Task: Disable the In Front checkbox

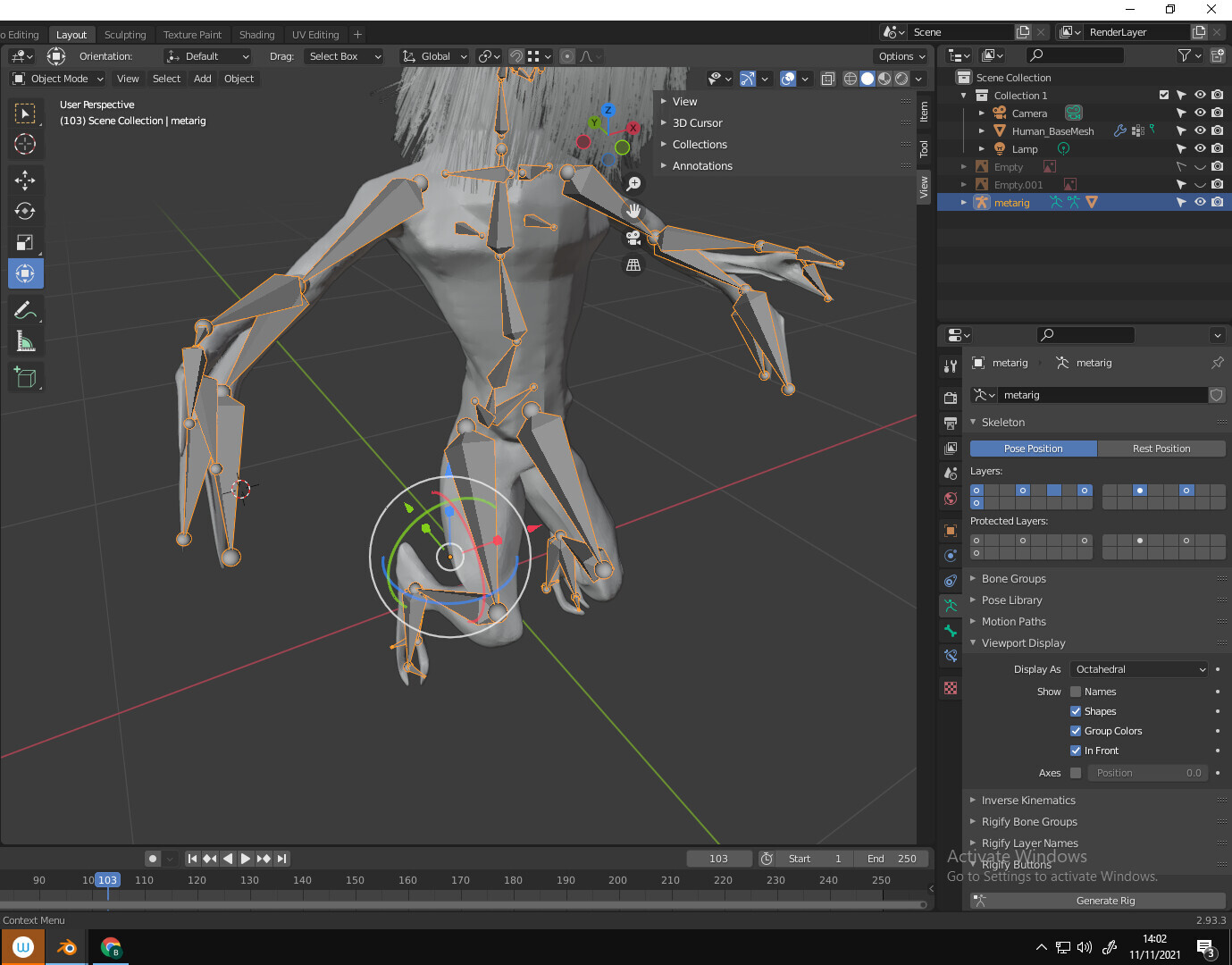Action: [1076, 750]
